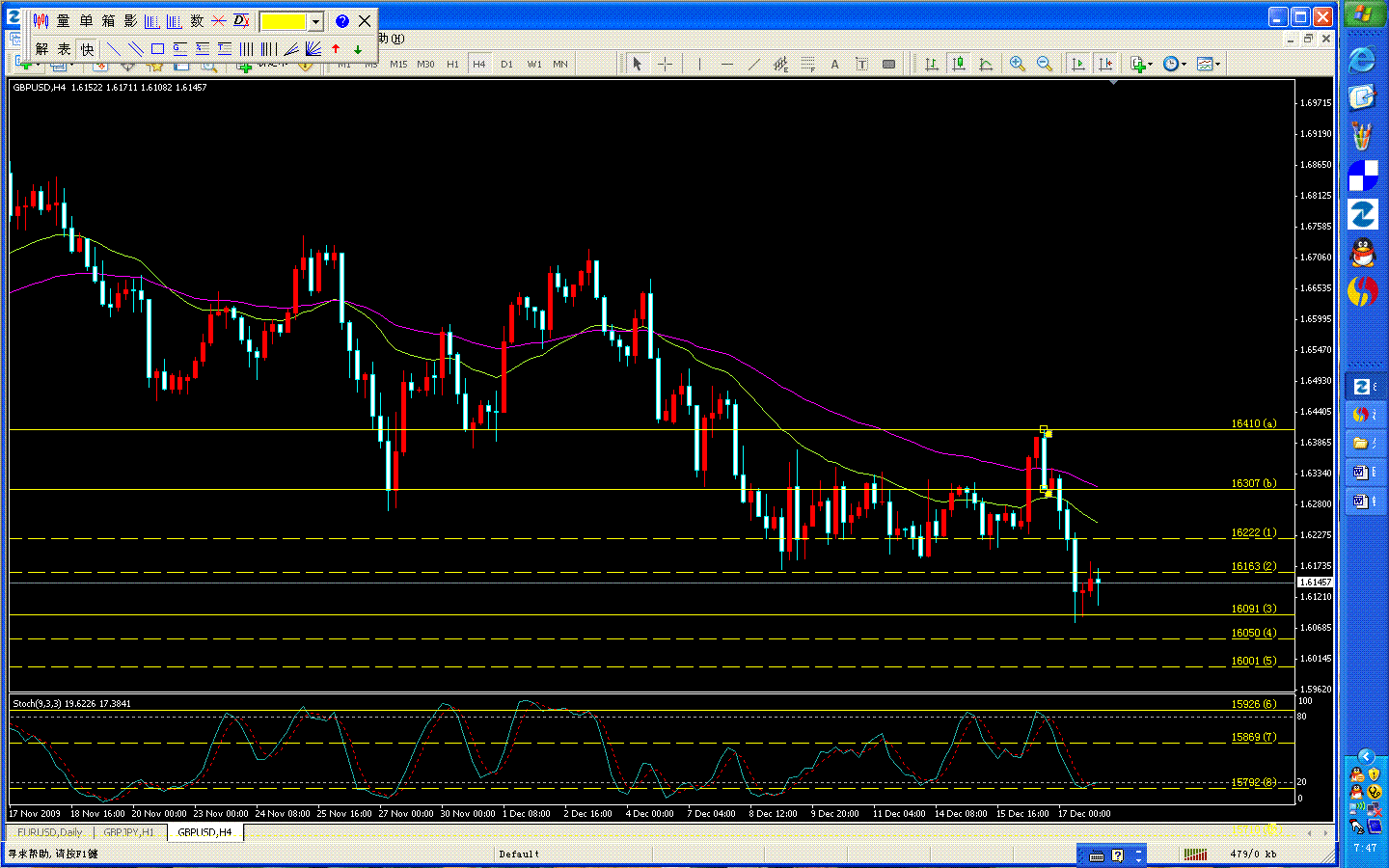Switch to MN timeframe
Screen dimensions: 1389x868
pyautogui.click(x=560, y=65)
